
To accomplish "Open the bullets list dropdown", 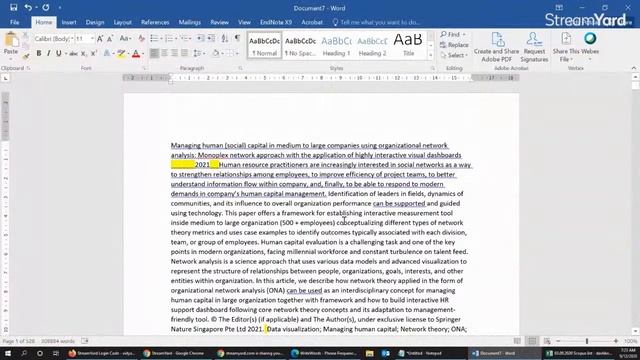I will point(162,39).
